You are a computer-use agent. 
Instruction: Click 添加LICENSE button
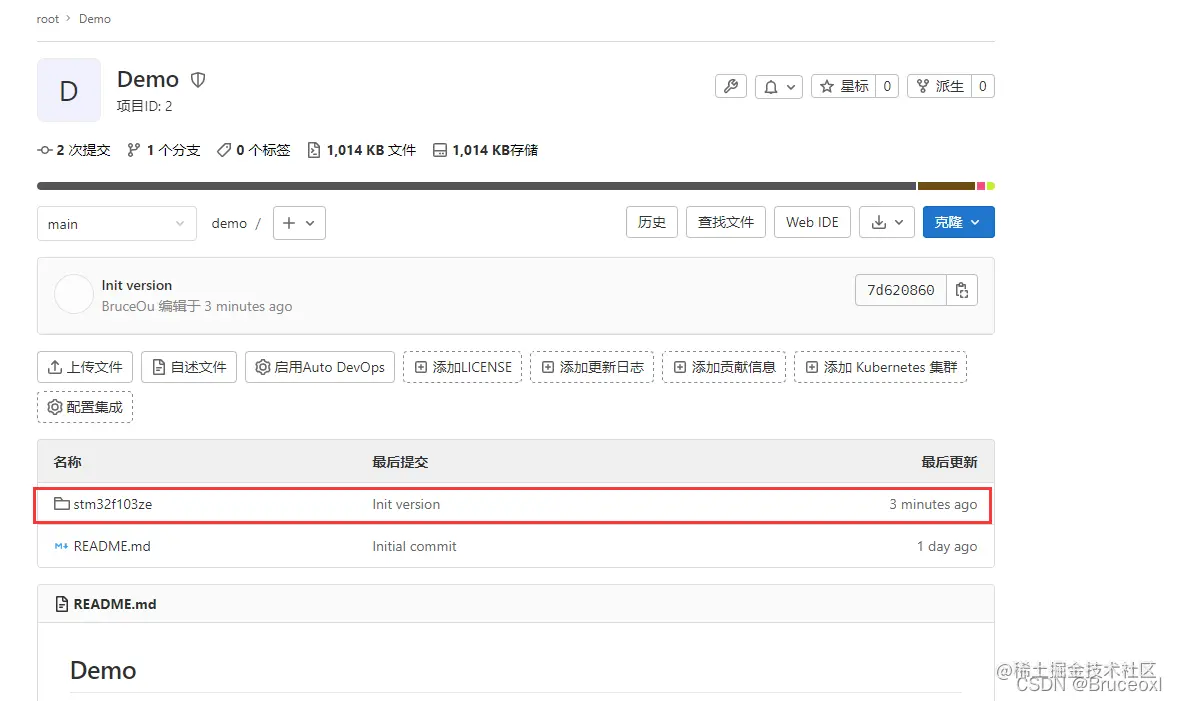(x=462, y=367)
